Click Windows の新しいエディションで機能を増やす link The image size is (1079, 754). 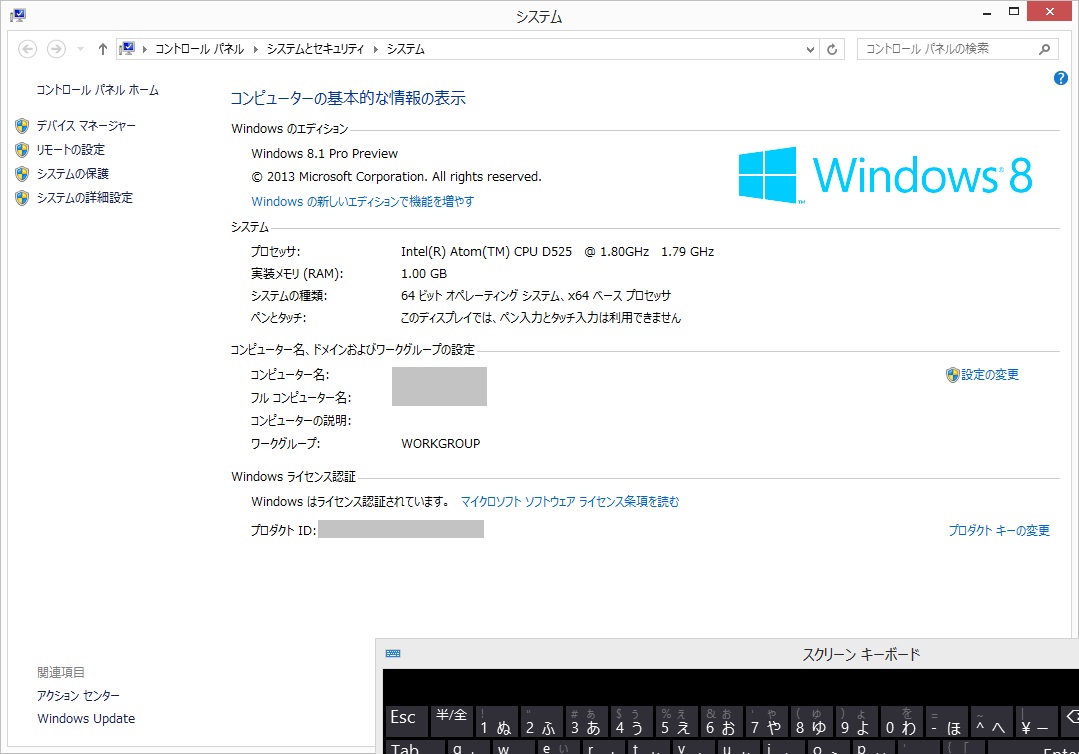click(363, 202)
